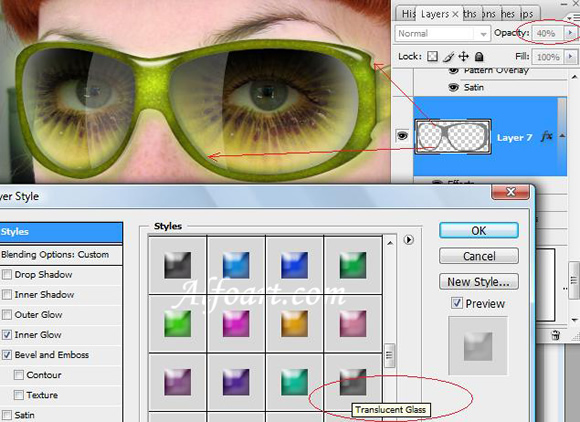Hide the Satin effect eye icon

tap(453, 87)
